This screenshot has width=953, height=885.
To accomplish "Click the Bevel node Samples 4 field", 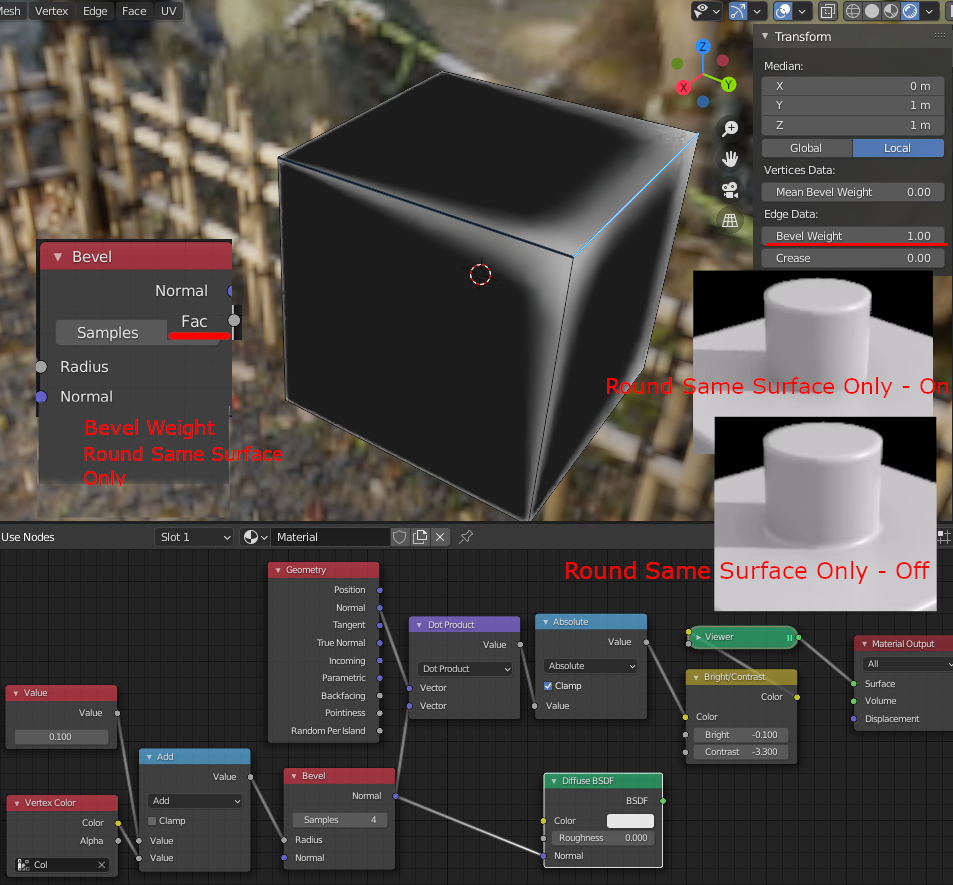I will pos(339,820).
